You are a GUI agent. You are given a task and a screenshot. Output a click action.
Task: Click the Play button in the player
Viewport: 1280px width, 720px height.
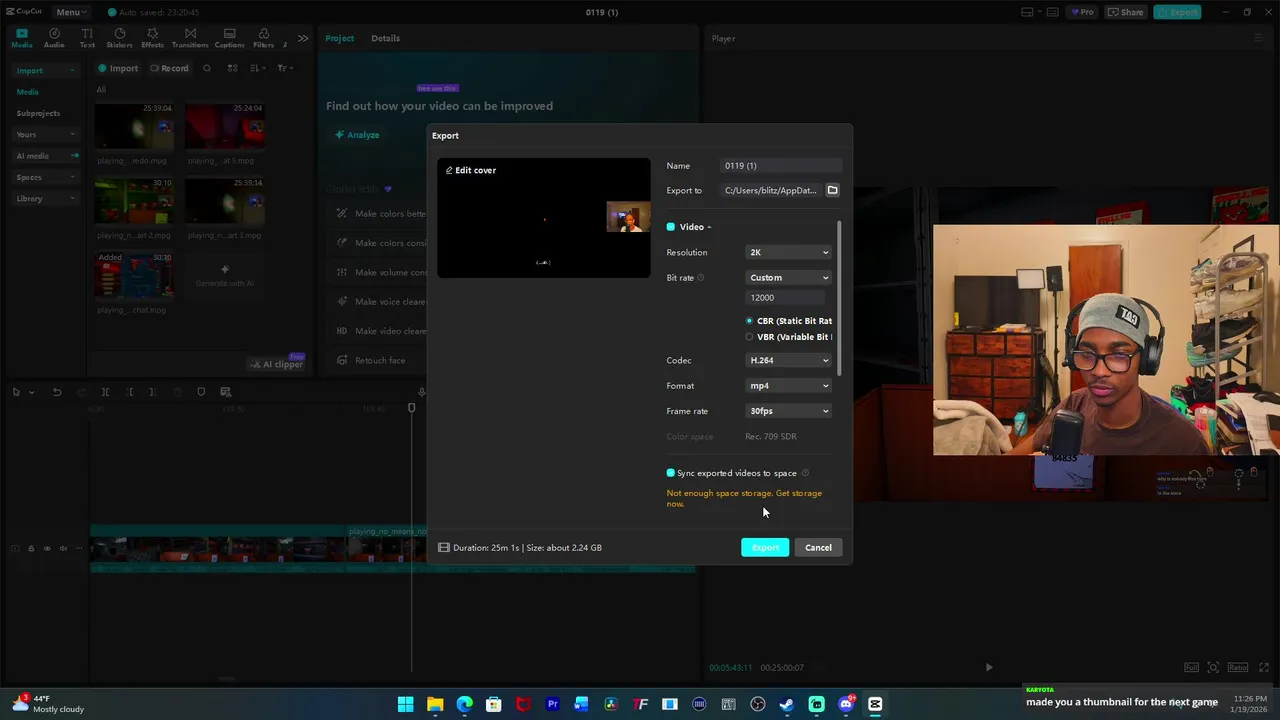(989, 667)
